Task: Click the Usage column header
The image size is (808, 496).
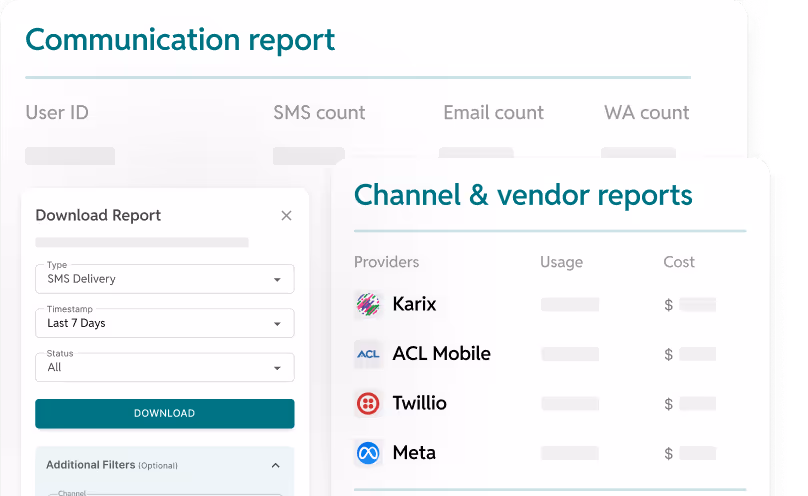Action: click(x=561, y=262)
